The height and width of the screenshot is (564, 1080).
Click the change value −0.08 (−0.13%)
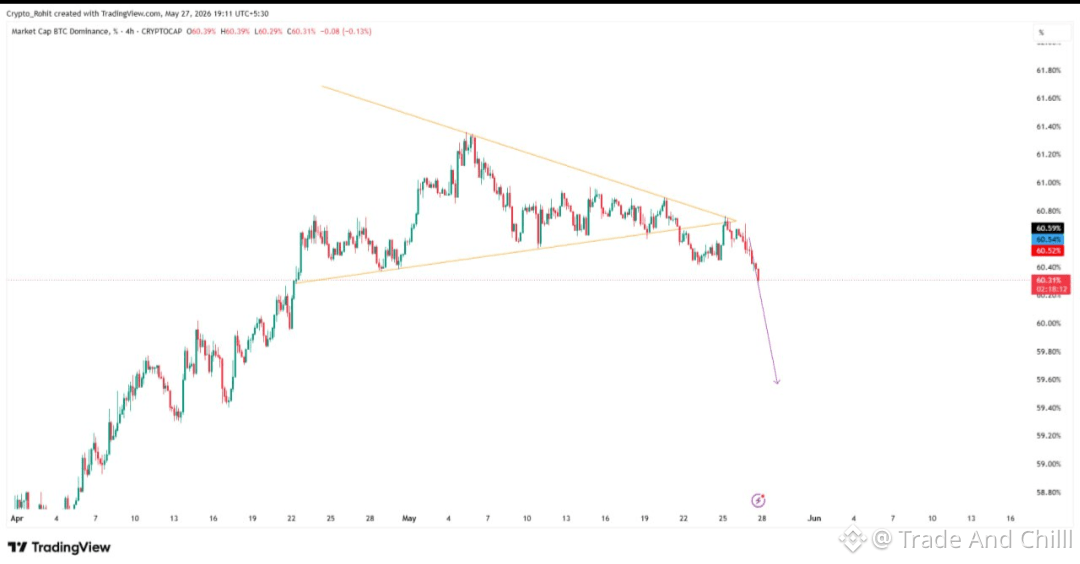coord(346,32)
